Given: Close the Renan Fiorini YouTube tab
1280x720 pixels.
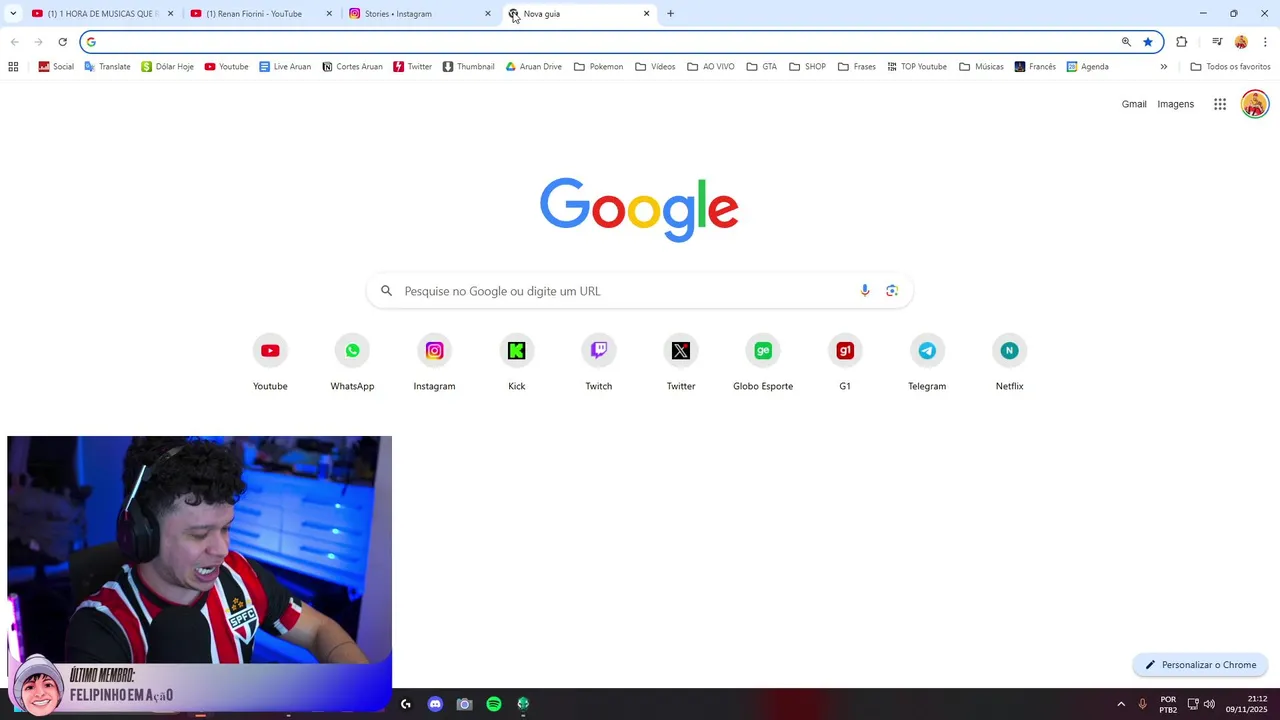Looking at the screenshot, I should 329,14.
